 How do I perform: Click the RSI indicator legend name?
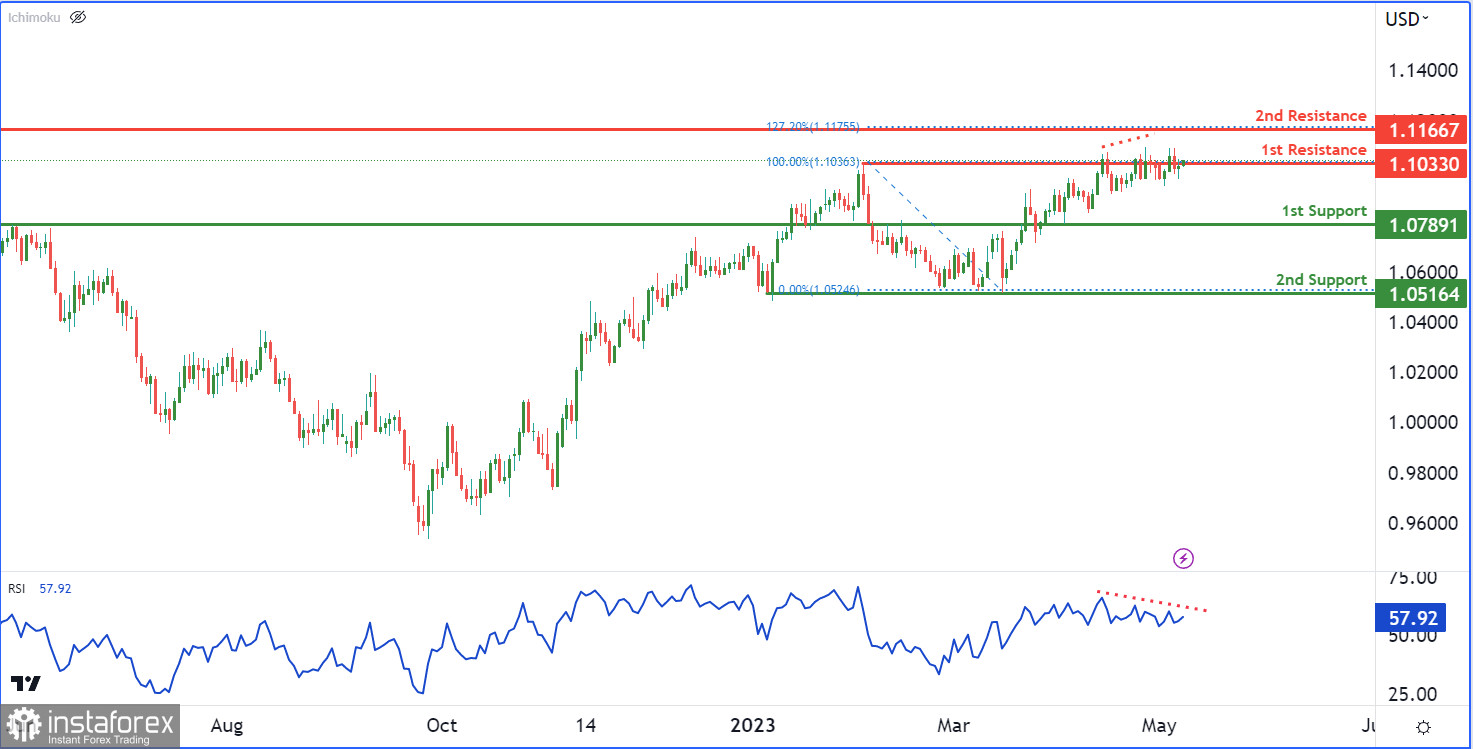(17, 589)
